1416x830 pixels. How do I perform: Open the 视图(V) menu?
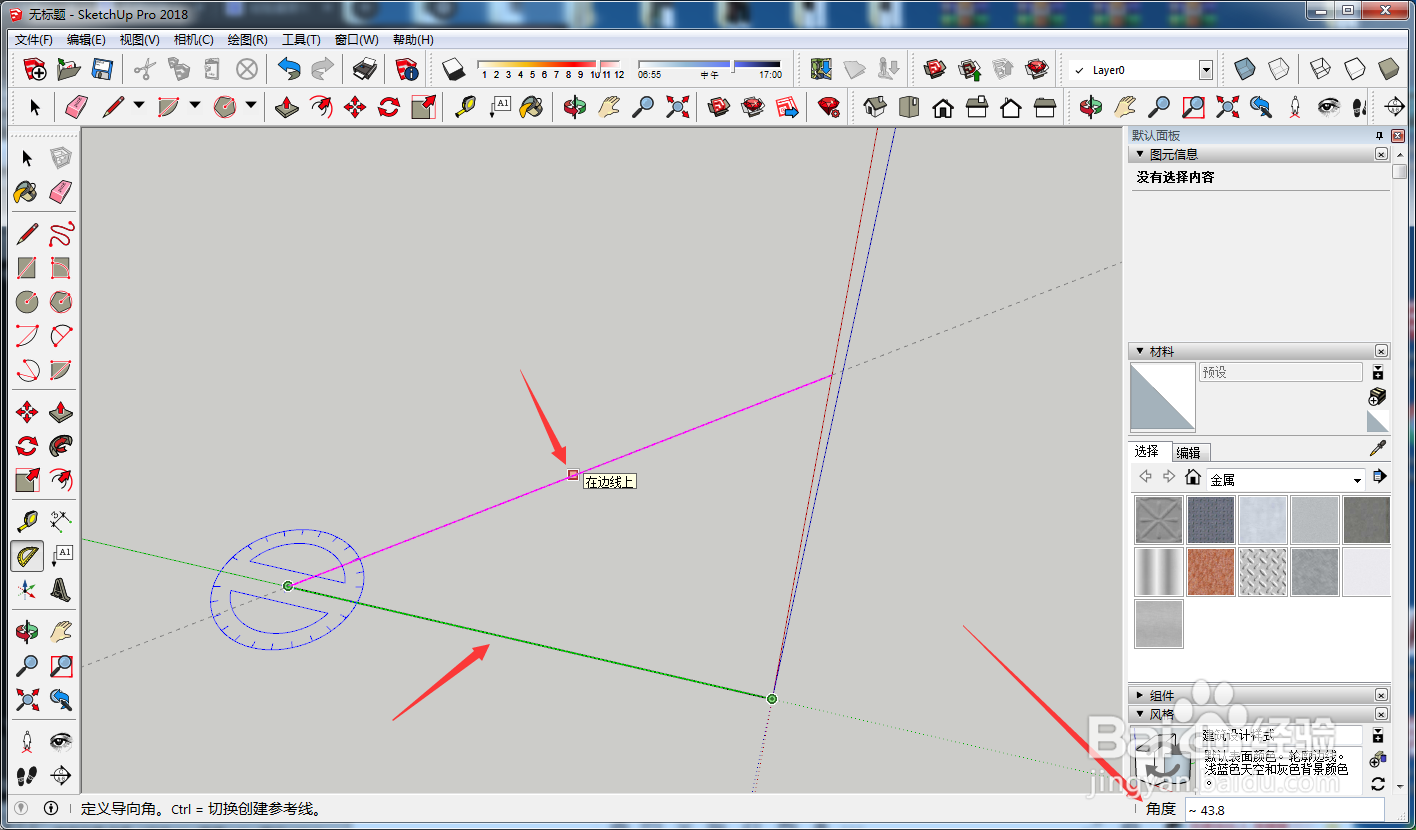point(139,39)
